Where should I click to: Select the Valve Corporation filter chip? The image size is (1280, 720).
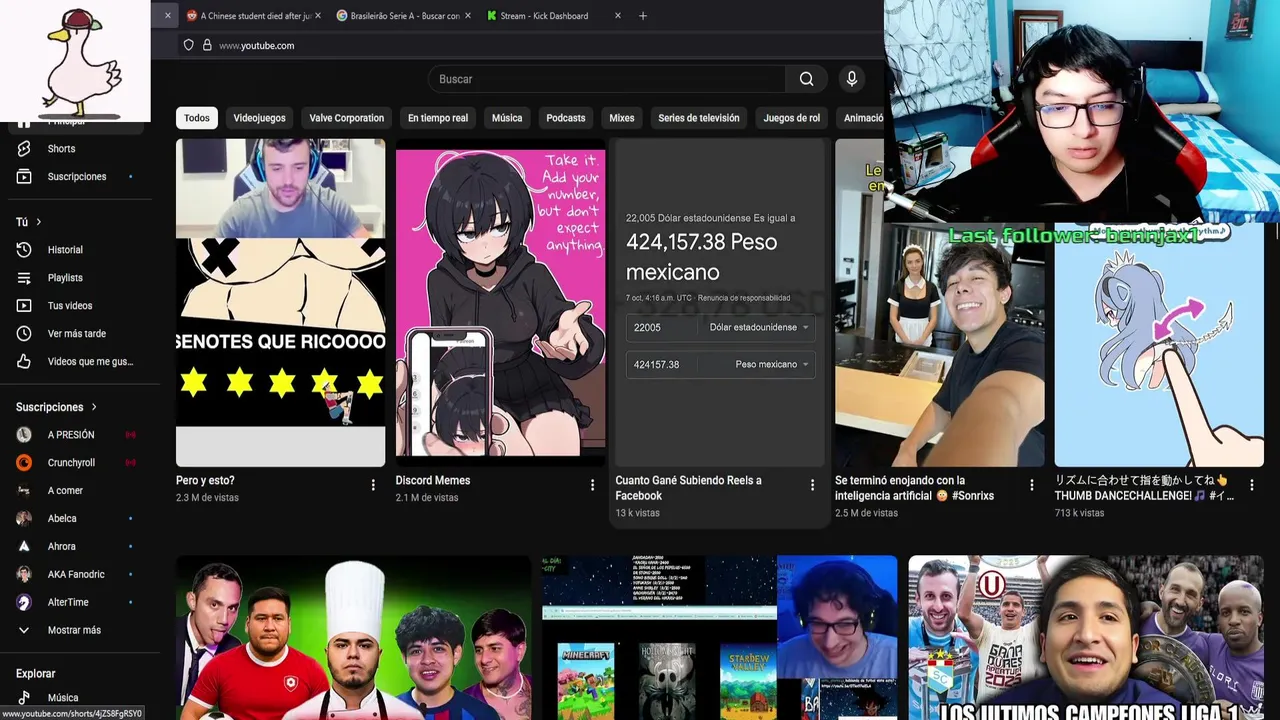click(x=346, y=118)
